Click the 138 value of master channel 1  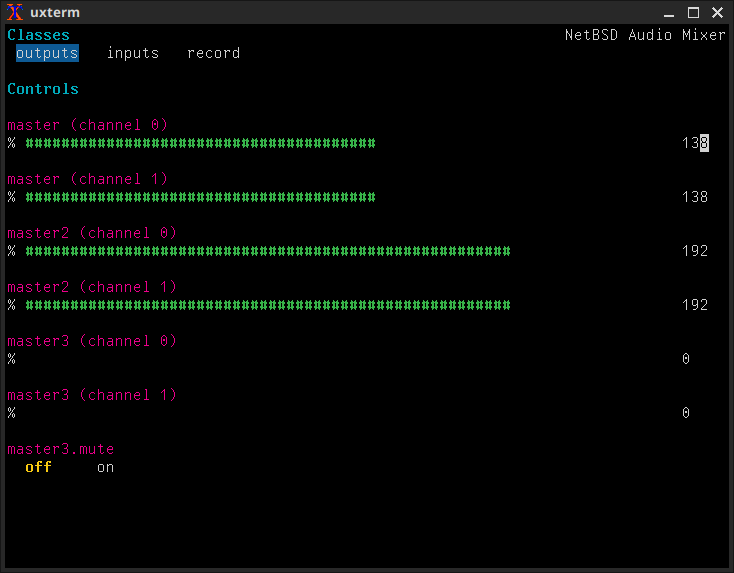[x=695, y=197]
